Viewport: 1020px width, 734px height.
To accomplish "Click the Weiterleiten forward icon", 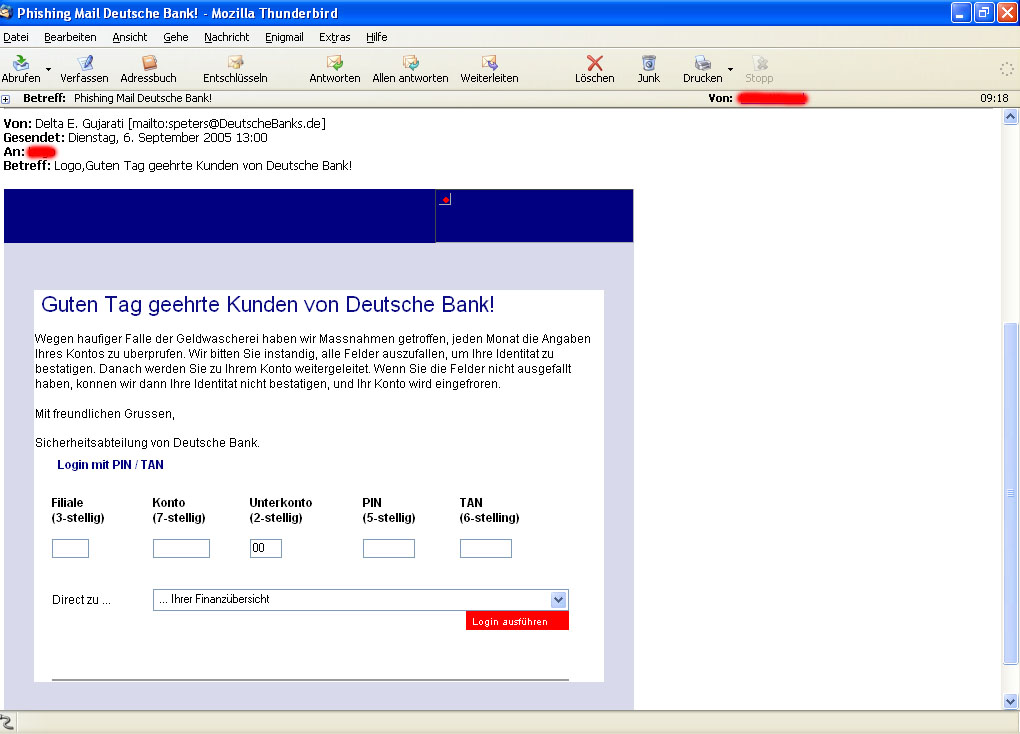I will click(x=489, y=63).
